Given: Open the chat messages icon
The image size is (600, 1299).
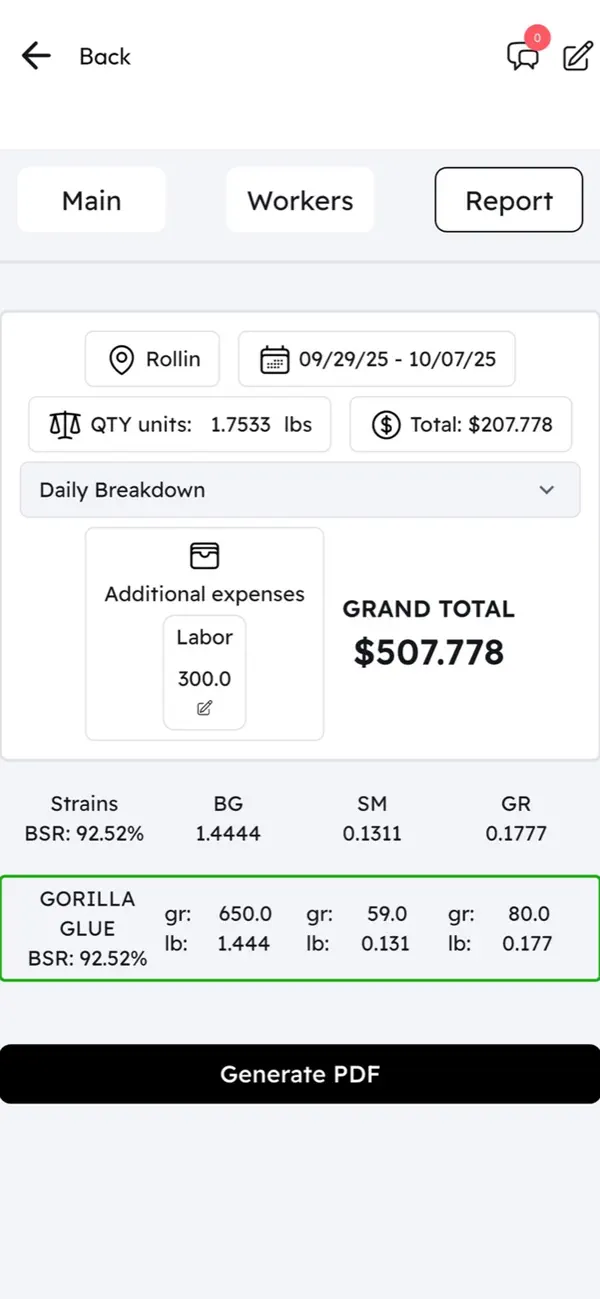Looking at the screenshot, I should pyautogui.click(x=524, y=57).
